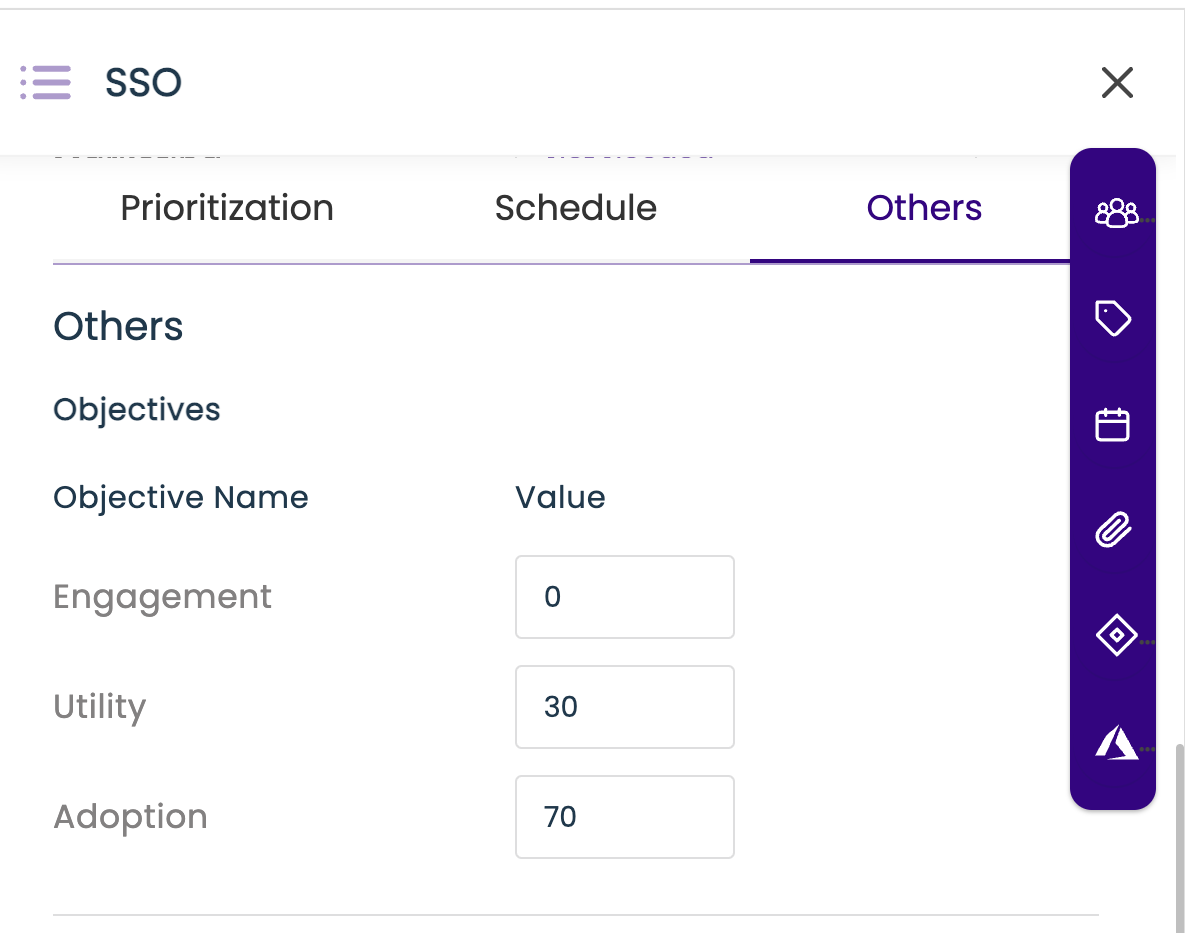Click the tag icon in purple sidebar
Image resolution: width=1185 pixels, height=933 pixels.
(x=1113, y=319)
